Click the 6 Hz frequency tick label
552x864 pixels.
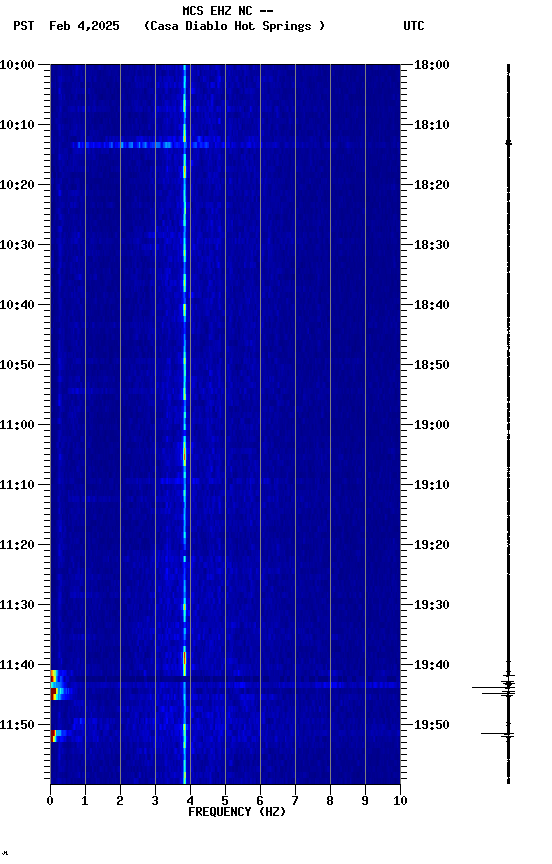click(260, 801)
